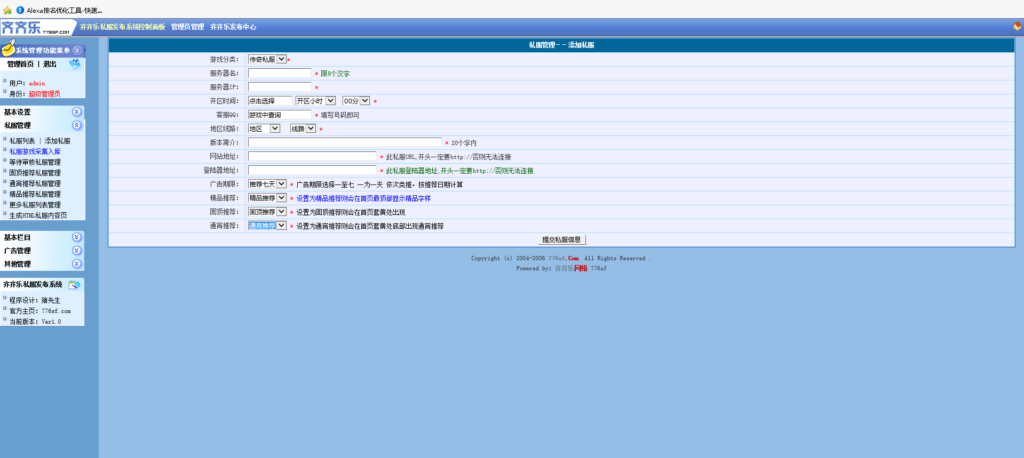Click the 网站地址 input field
Image resolution: width=1024 pixels, height=458 pixels.
pos(312,156)
